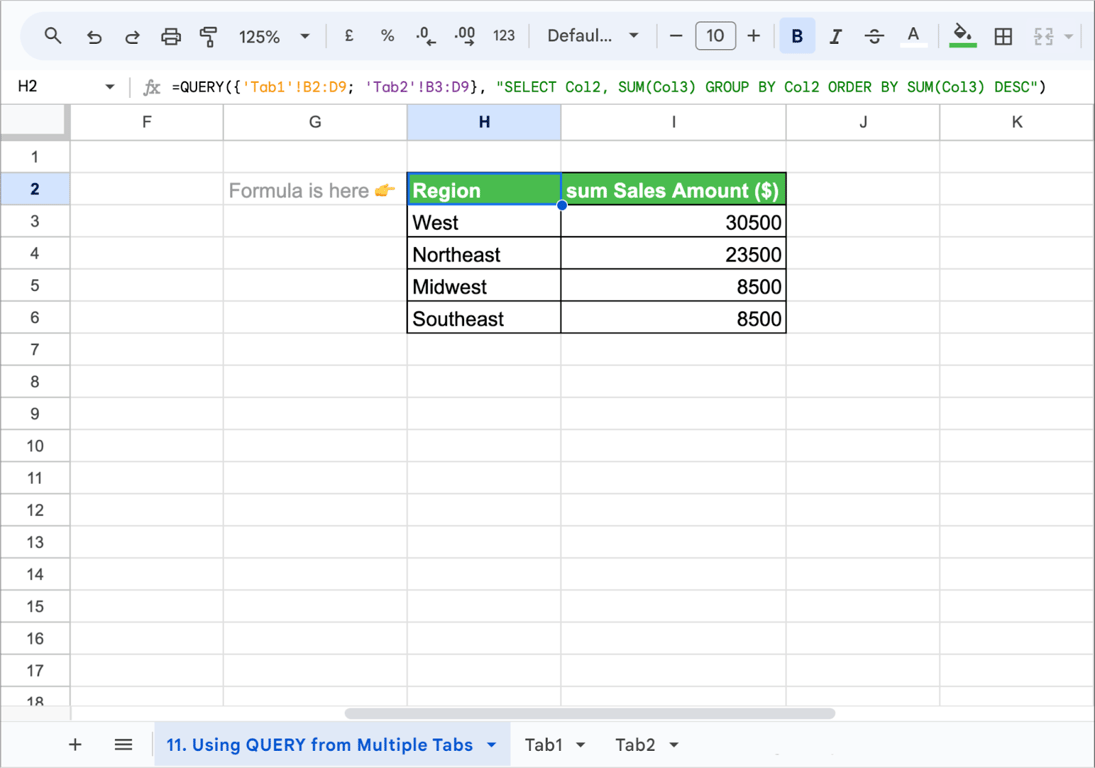Select the 30500 value cell

674,221
